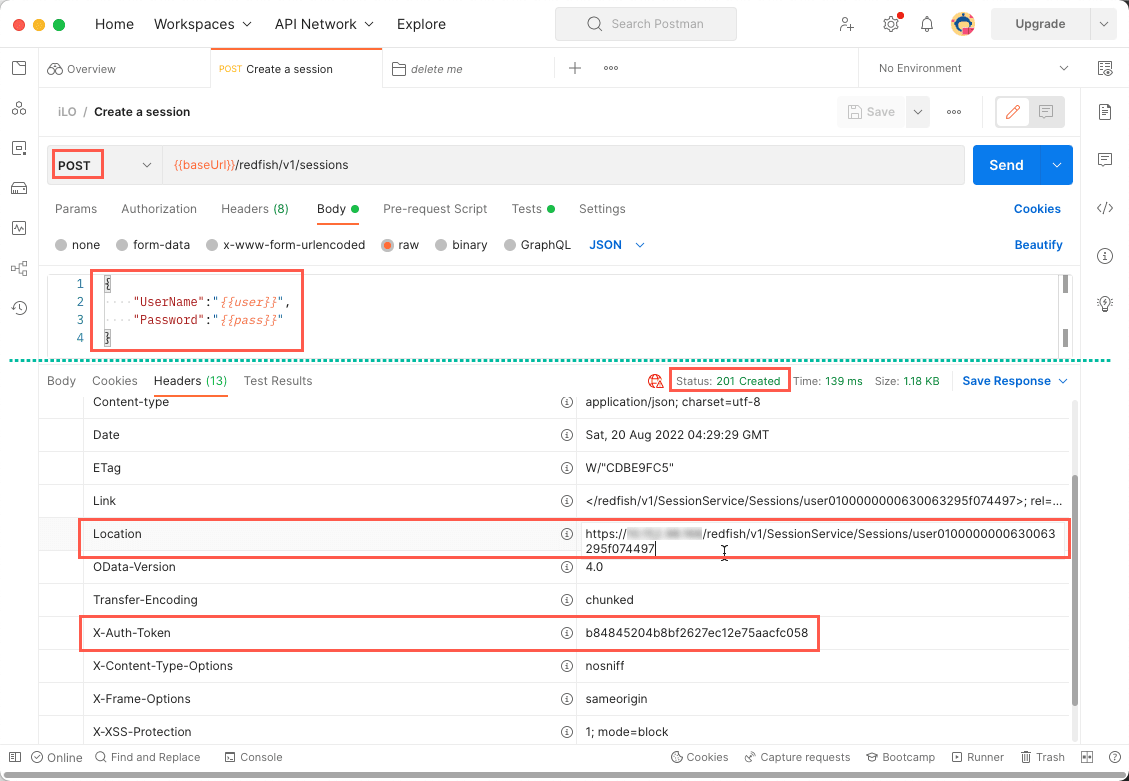Open the Cookies link beside Settings

pyautogui.click(x=1037, y=209)
